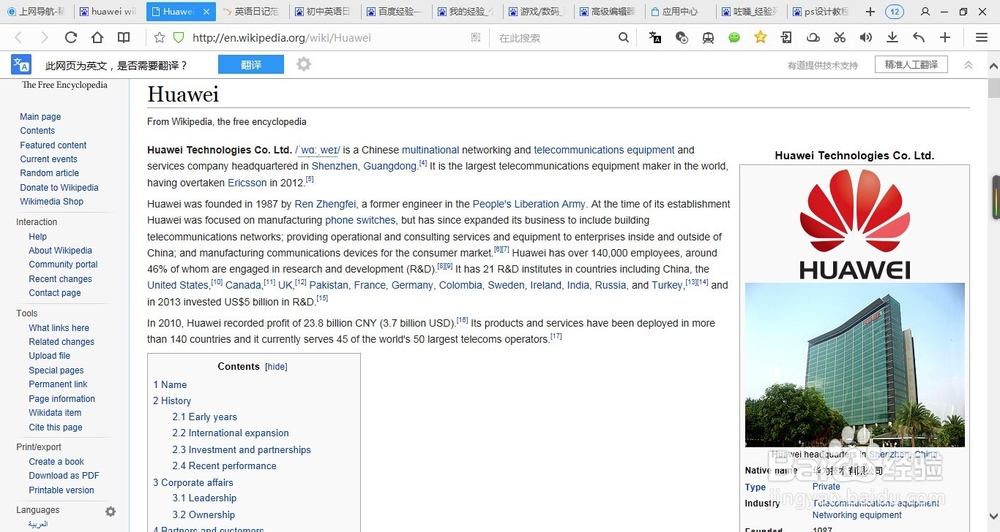Show tab count badge 12

click(895, 11)
